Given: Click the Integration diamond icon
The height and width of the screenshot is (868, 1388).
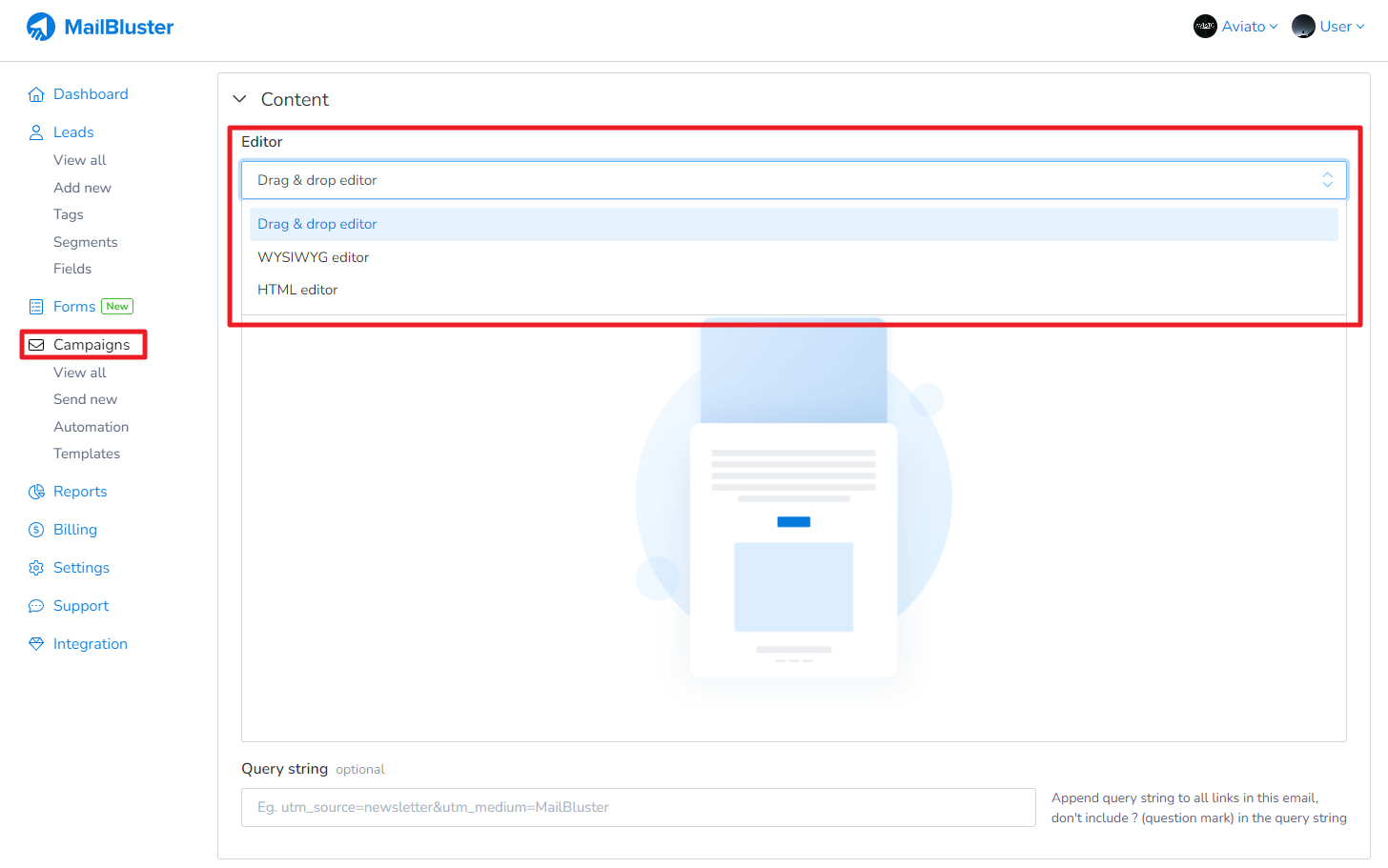Looking at the screenshot, I should (36, 644).
